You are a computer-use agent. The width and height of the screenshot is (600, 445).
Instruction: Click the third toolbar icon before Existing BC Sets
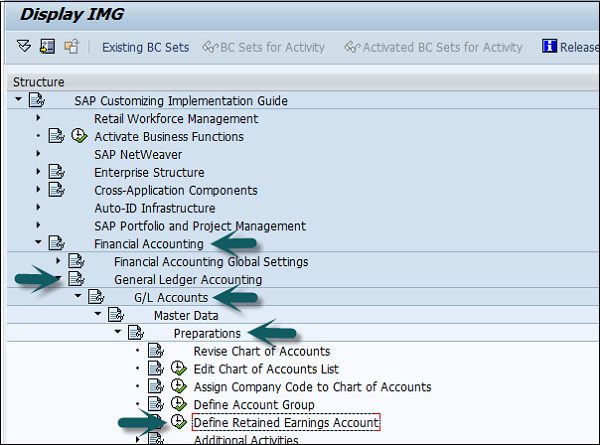click(x=71, y=47)
